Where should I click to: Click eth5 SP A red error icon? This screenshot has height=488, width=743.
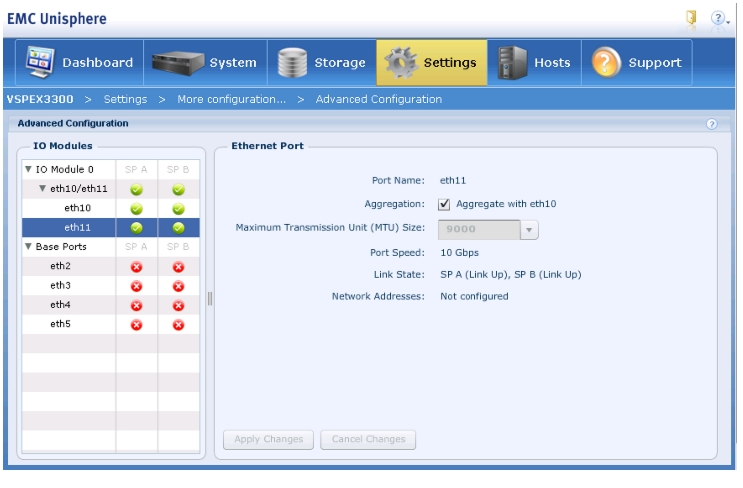click(x=136, y=325)
